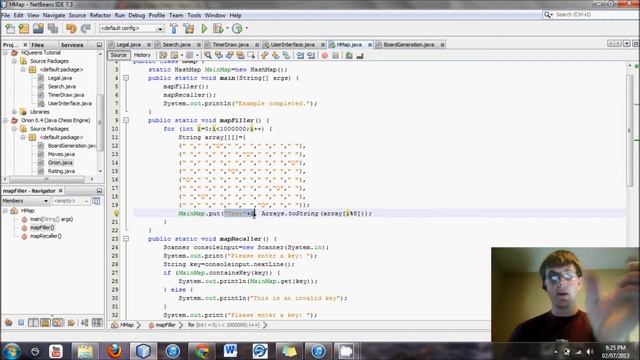Click the Windows Start button
Viewport: 640px width, 360px height.
coord(11,351)
